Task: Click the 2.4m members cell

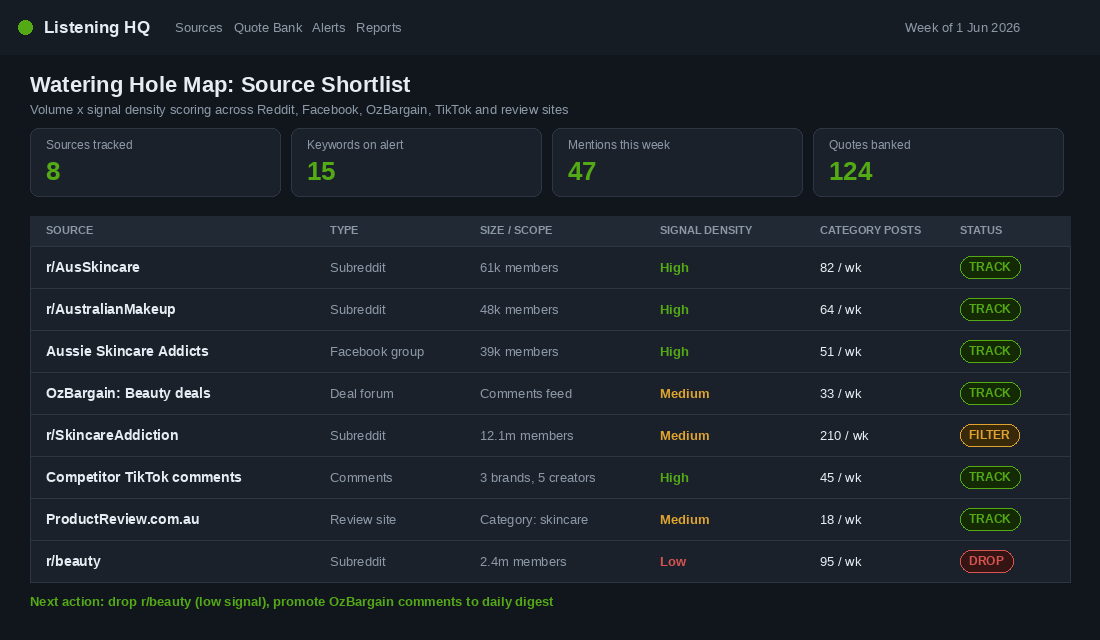Action: [x=523, y=561]
